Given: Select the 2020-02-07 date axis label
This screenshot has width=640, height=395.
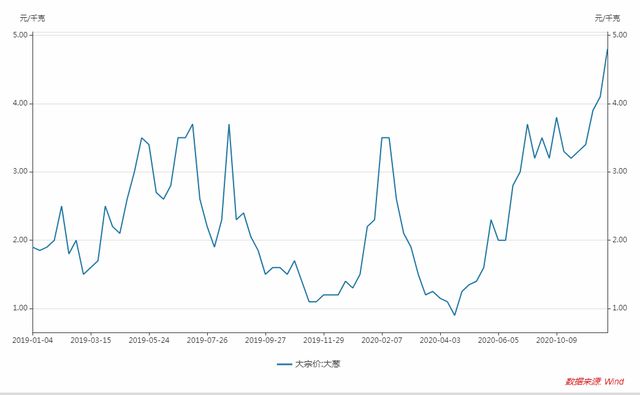Looking at the screenshot, I should [x=382, y=340].
